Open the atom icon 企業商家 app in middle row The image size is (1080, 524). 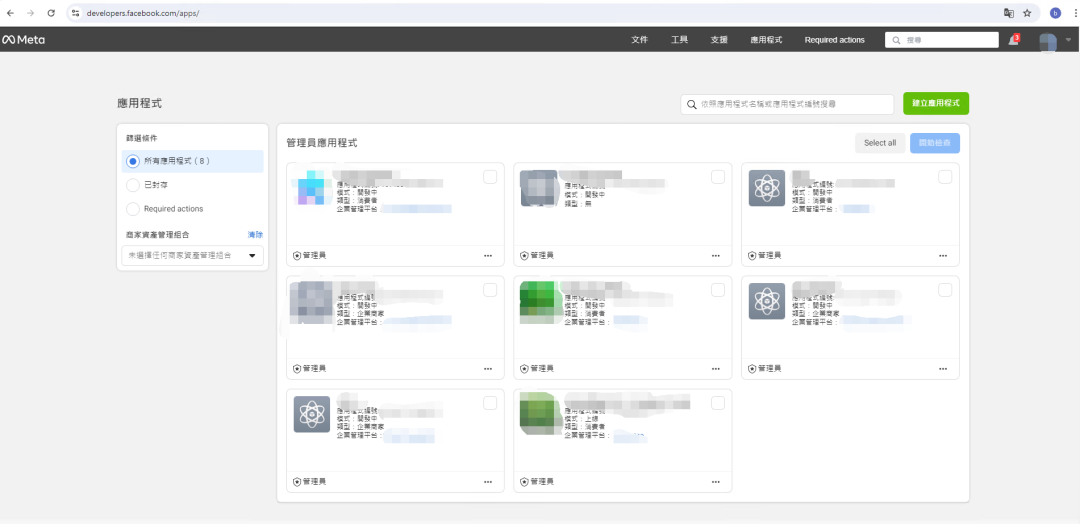767,301
